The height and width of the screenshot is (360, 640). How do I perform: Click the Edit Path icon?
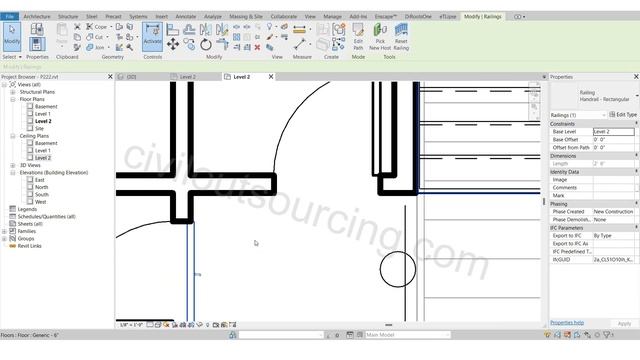pos(358,37)
